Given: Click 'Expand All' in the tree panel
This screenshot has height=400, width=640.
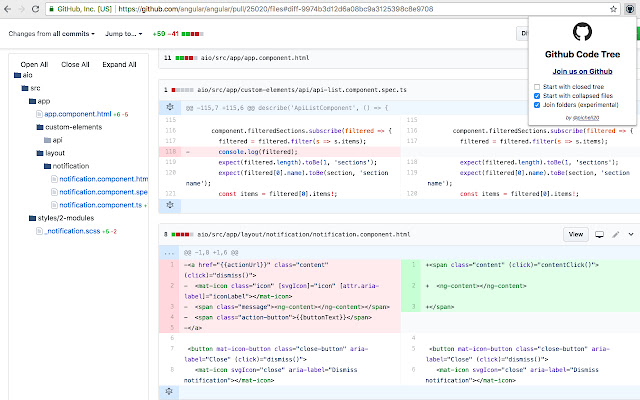Looking at the screenshot, I should tap(119, 63).
